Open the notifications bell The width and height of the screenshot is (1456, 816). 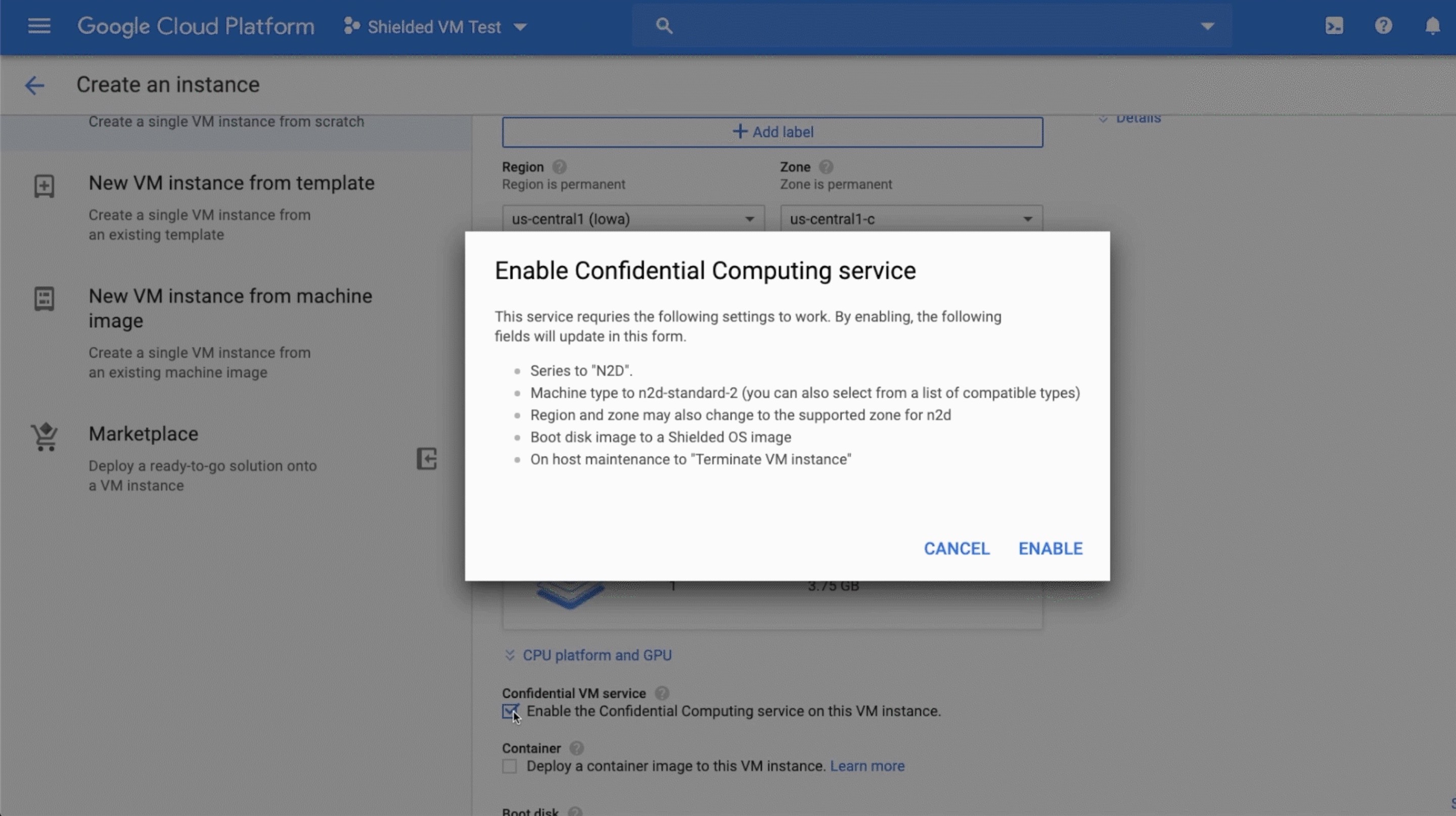[x=1432, y=26]
